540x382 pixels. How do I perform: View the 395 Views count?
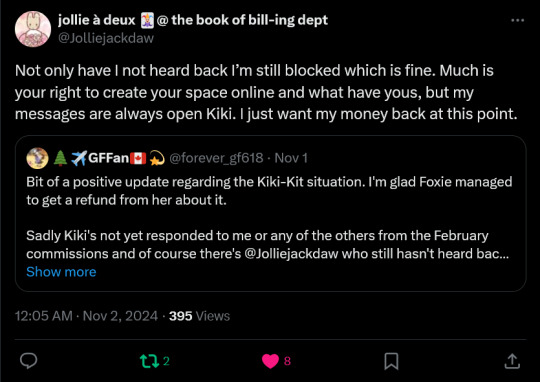(x=199, y=316)
